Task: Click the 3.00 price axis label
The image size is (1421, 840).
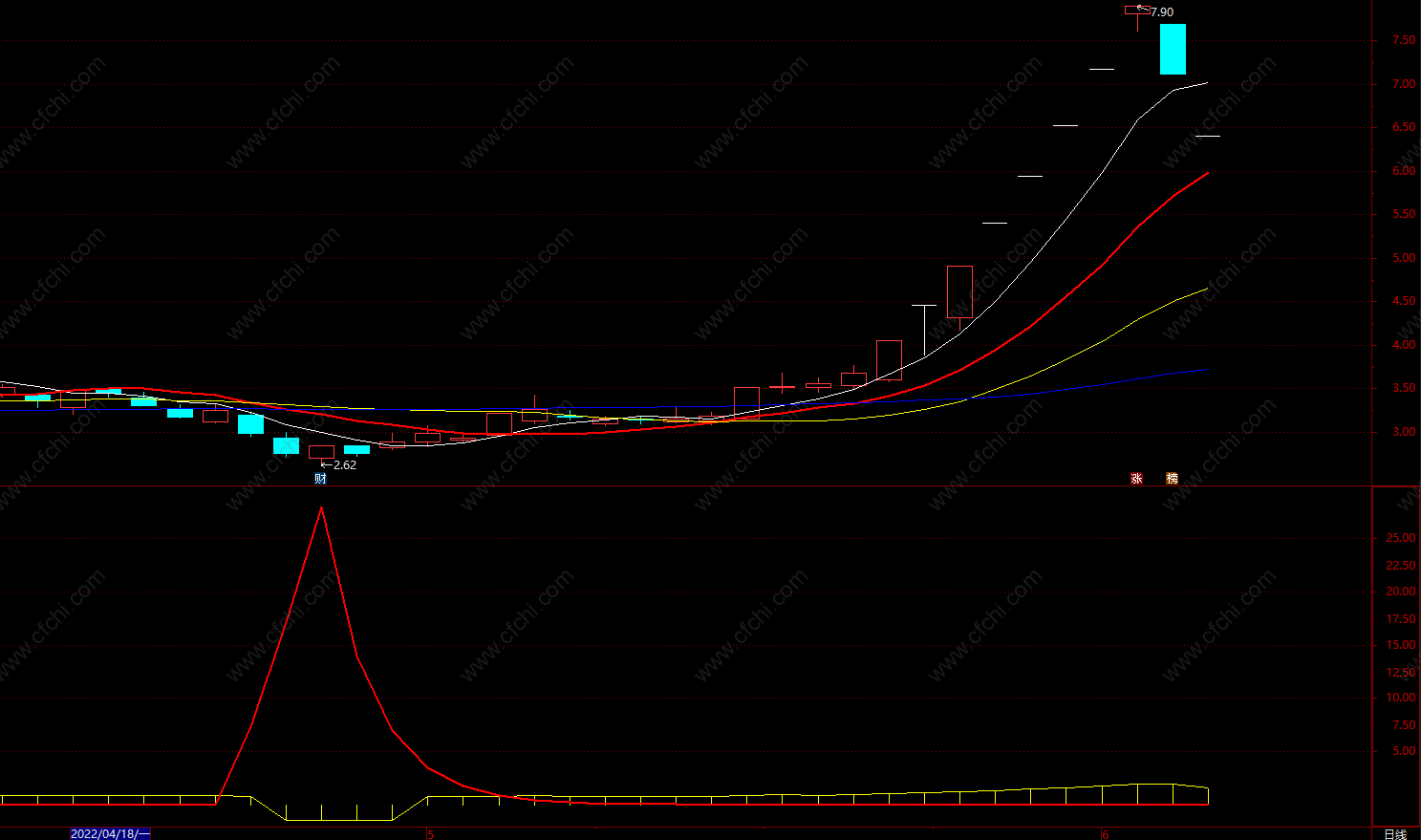Action: coord(1404,432)
